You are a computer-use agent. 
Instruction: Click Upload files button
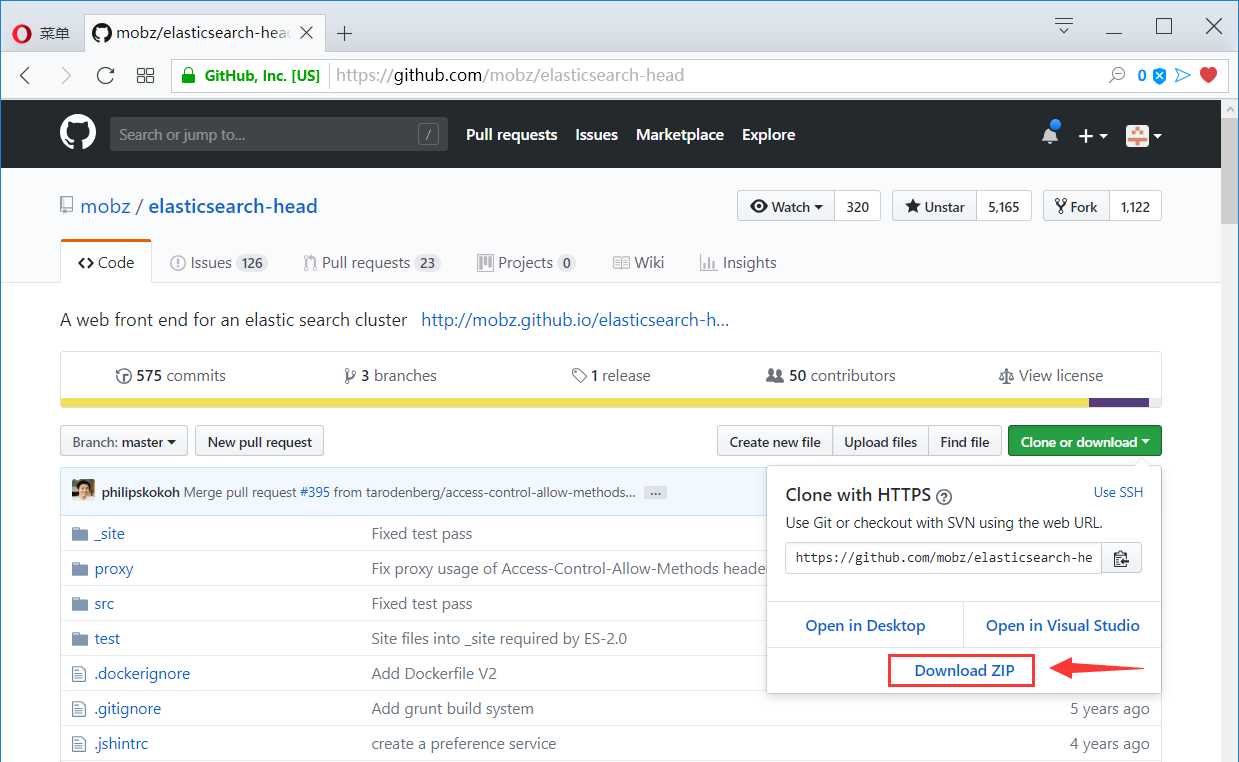coord(880,442)
